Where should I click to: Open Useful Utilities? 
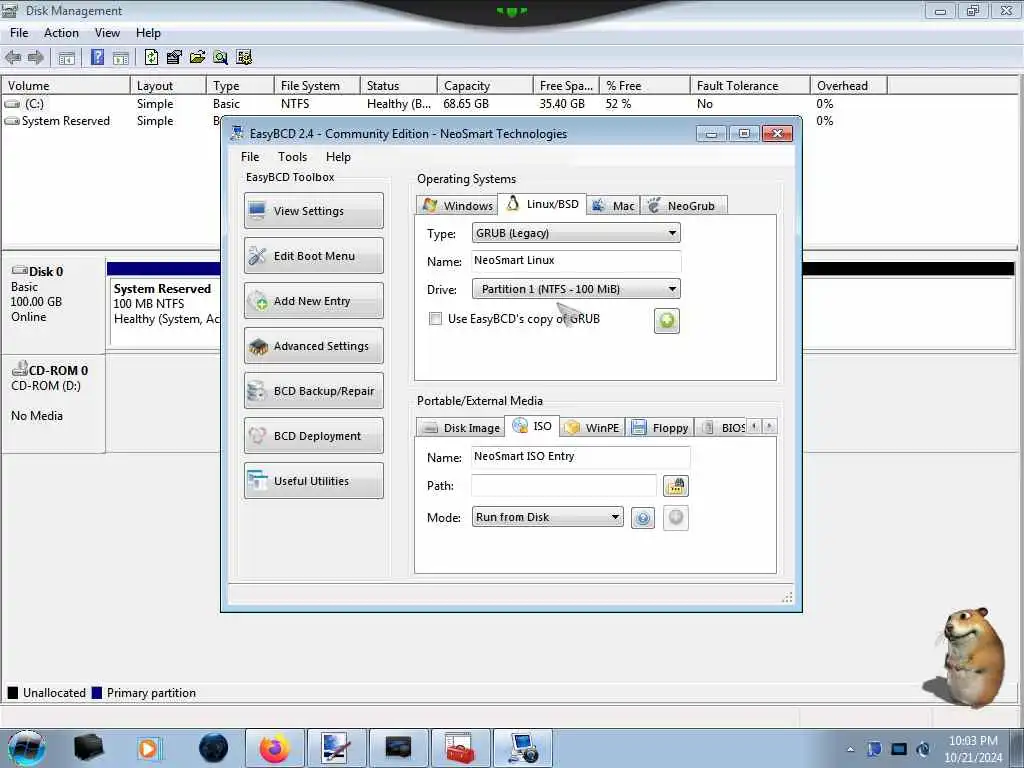pos(313,481)
